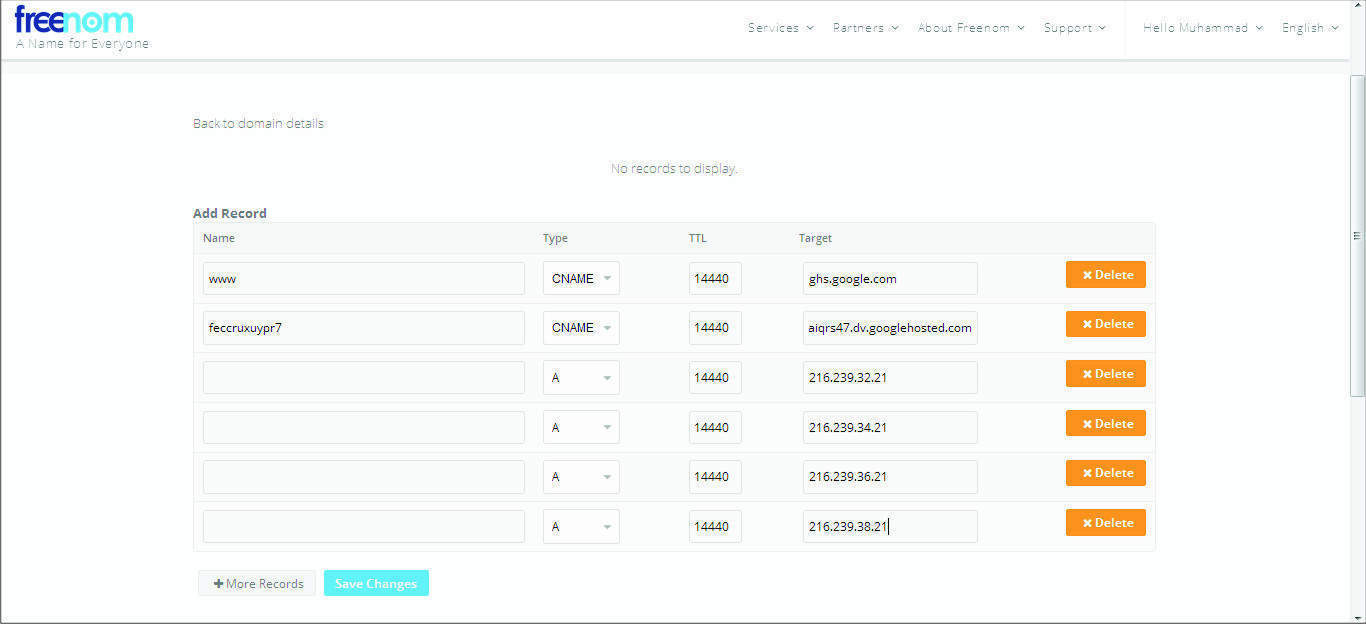
Task: Save Changes to DNS records
Action: point(376,584)
